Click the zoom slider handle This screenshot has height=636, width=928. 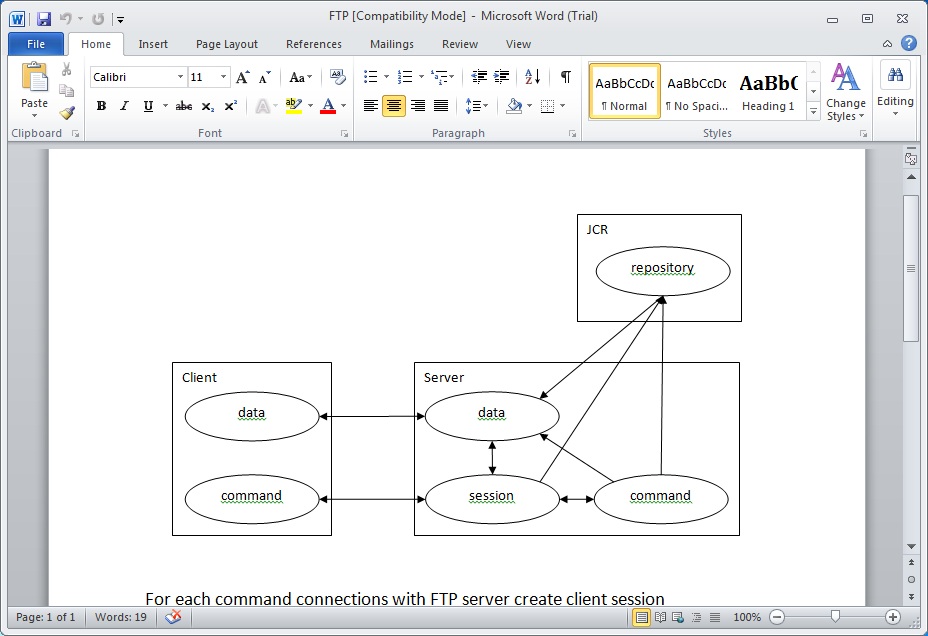point(835,617)
